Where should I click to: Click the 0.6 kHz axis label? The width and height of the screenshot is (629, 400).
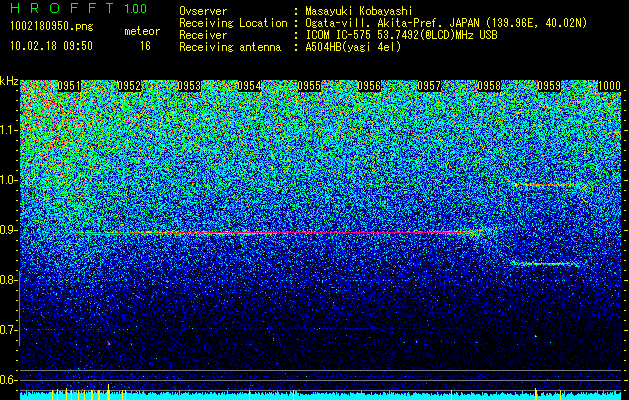click(9, 380)
